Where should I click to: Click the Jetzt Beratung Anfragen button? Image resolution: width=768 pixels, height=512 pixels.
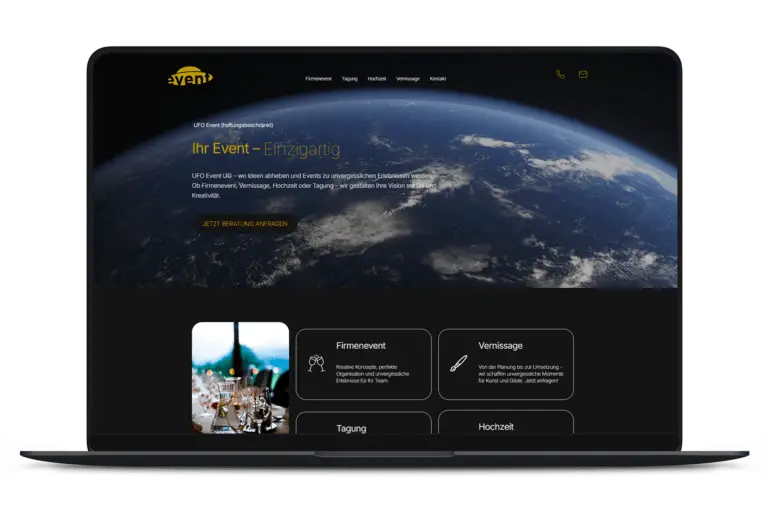click(245, 223)
